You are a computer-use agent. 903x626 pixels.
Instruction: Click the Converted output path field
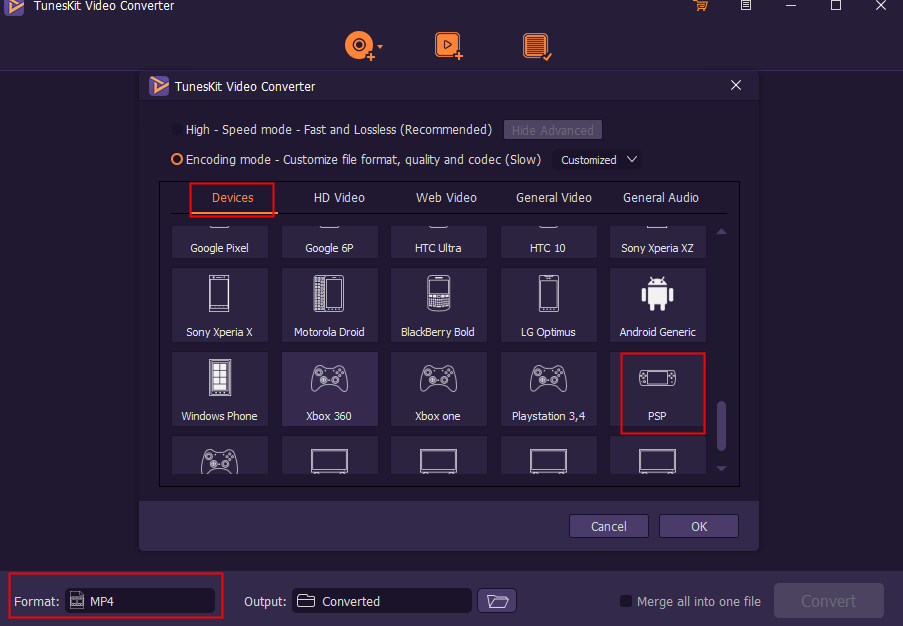(x=382, y=601)
